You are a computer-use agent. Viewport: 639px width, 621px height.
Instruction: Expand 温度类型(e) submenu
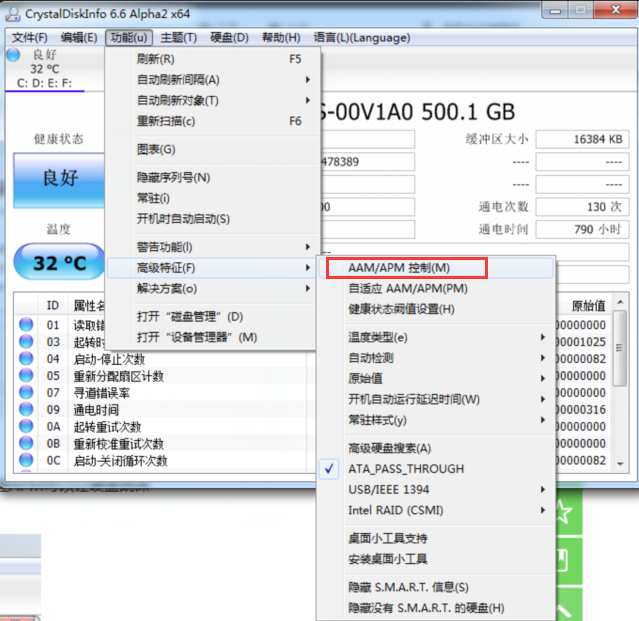point(435,337)
